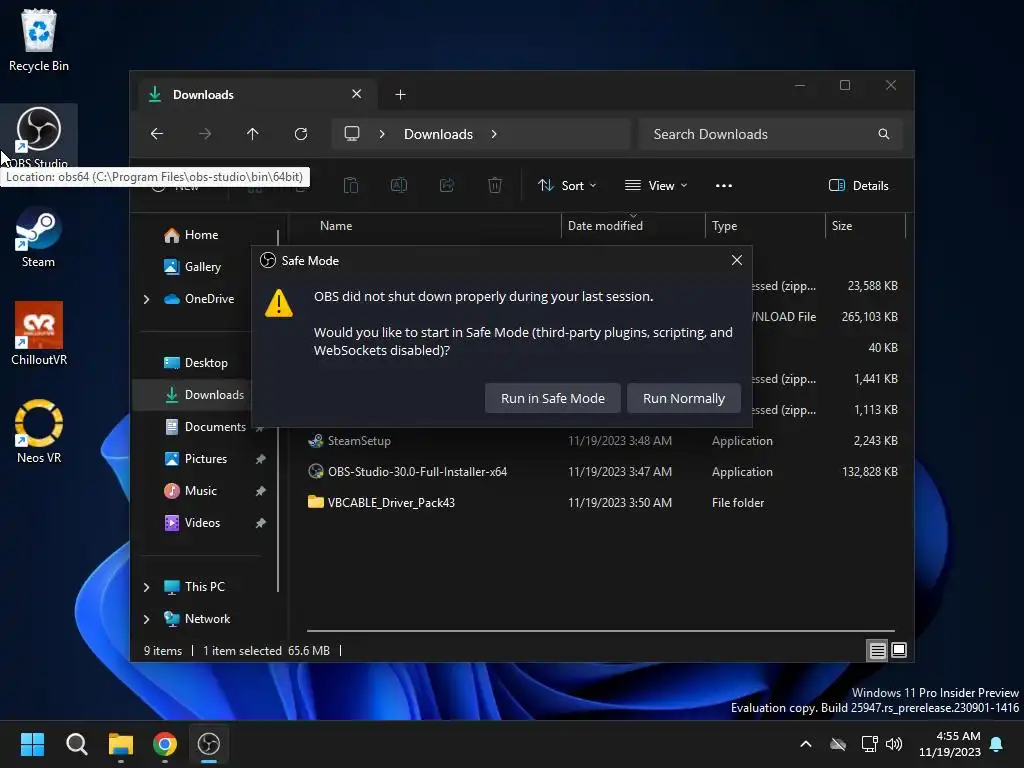Open taskbar Search
The width and height of the screenshot is (1024, 768).
click(76, 744)
